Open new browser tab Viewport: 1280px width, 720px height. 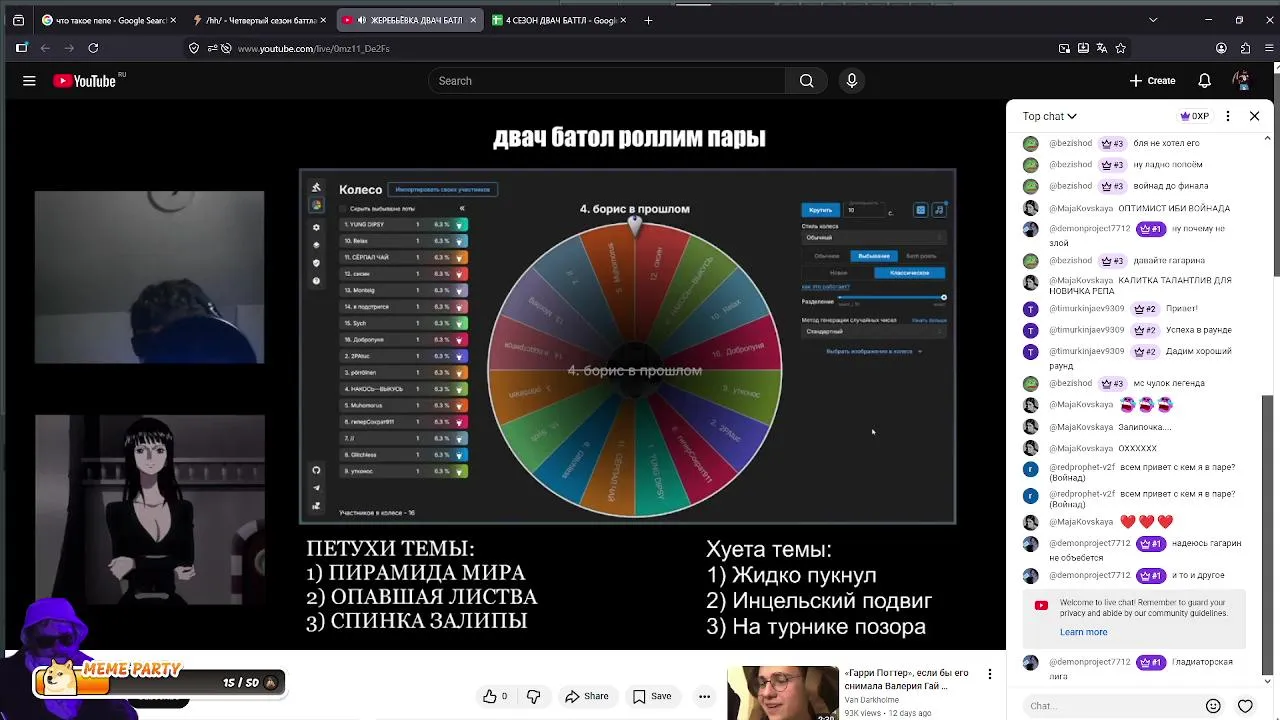648,20
